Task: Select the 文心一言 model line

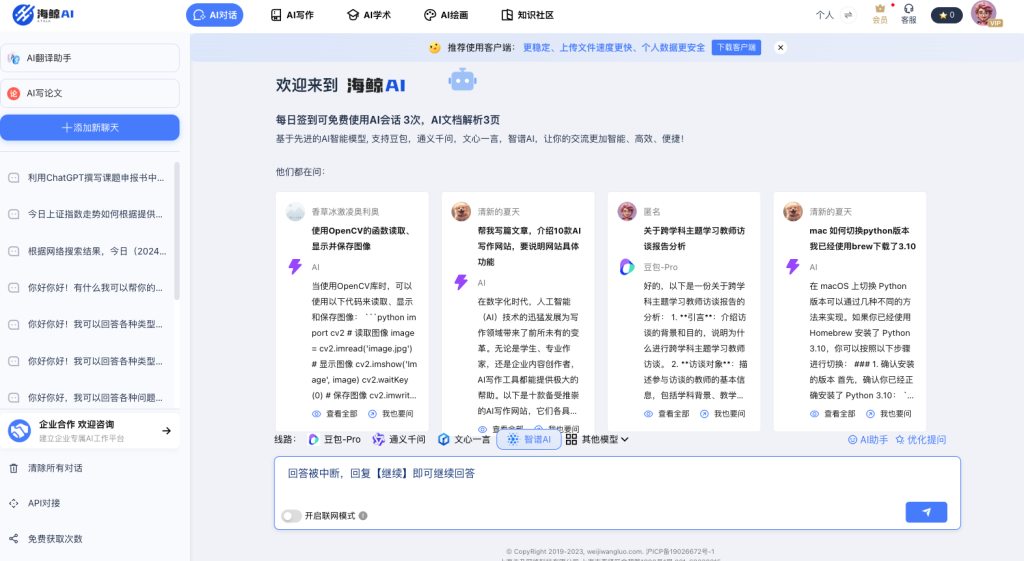Action: tap(464, 440)
